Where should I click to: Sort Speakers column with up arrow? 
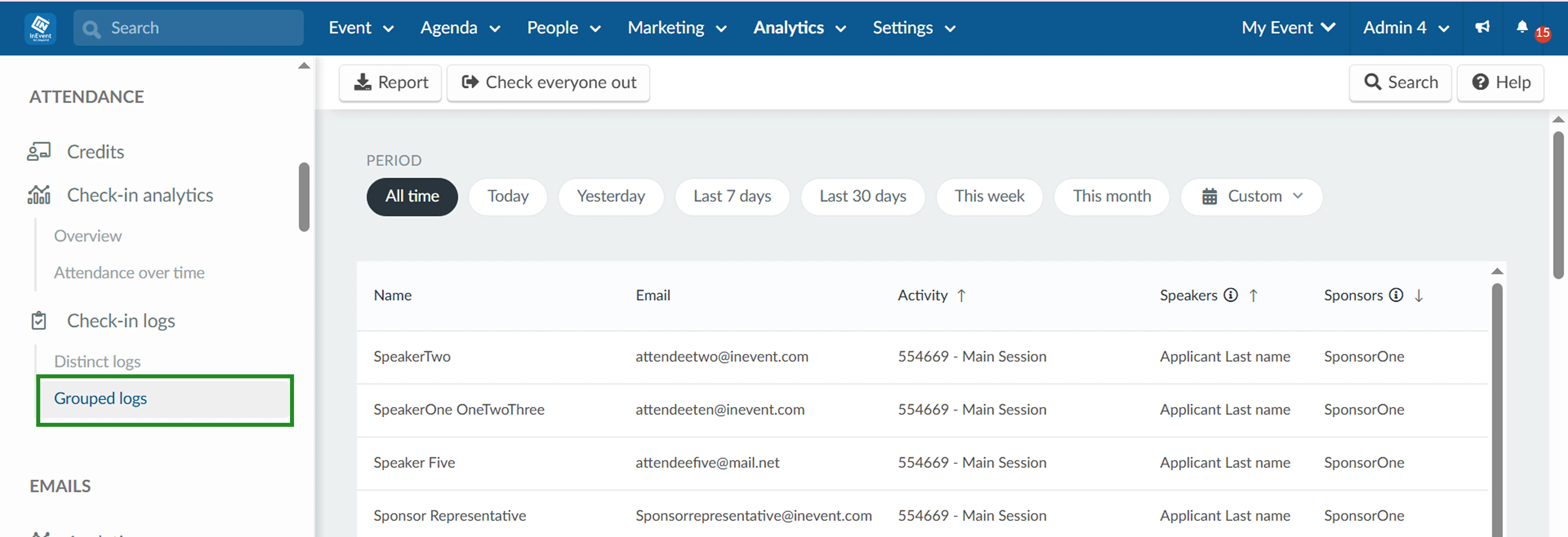(1253, 296)
